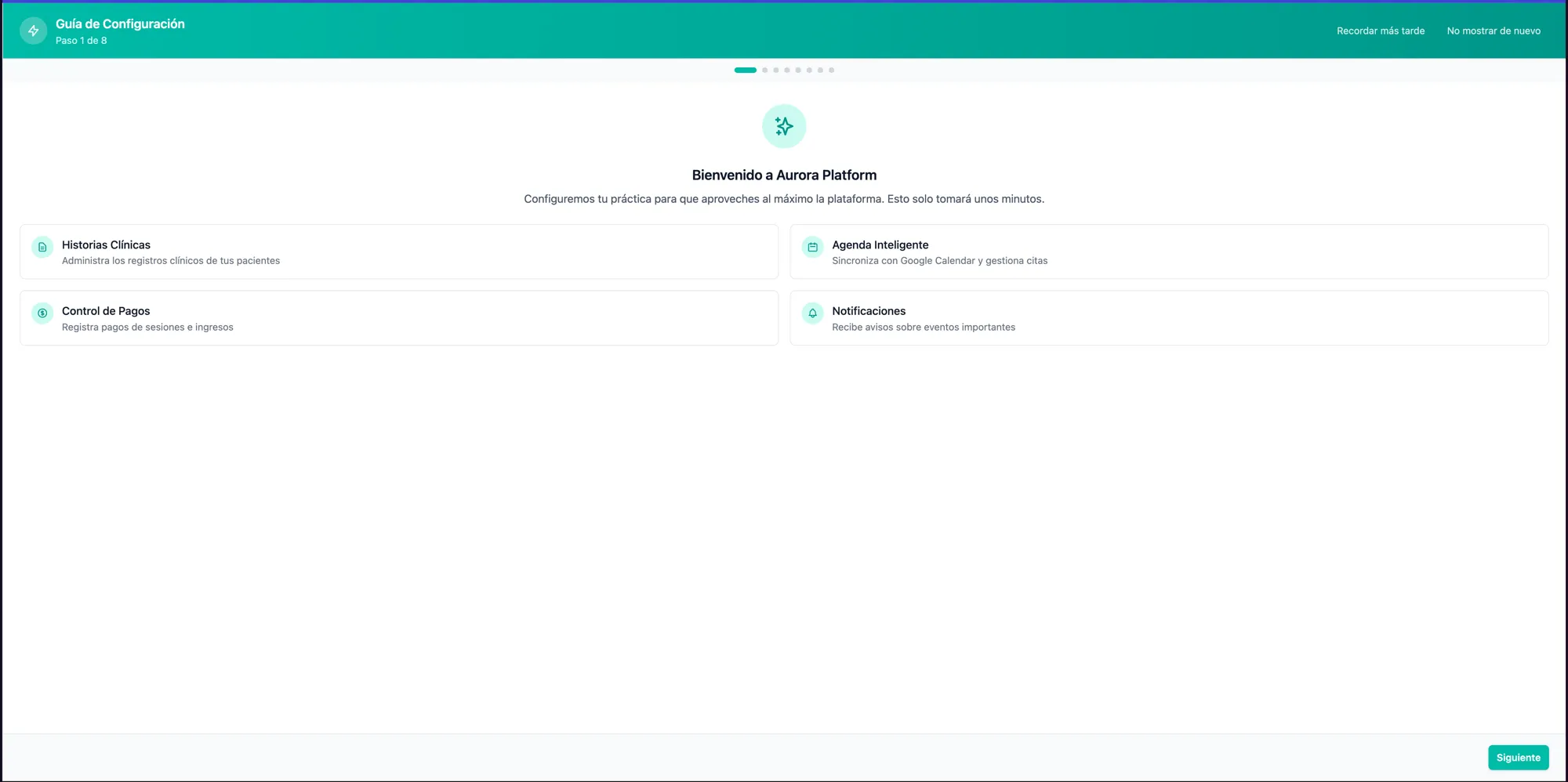The height and width of the screenshot is (782, 1568).
Task: Click the 'Guía de Configuración' header title
Action: (120, 24)
